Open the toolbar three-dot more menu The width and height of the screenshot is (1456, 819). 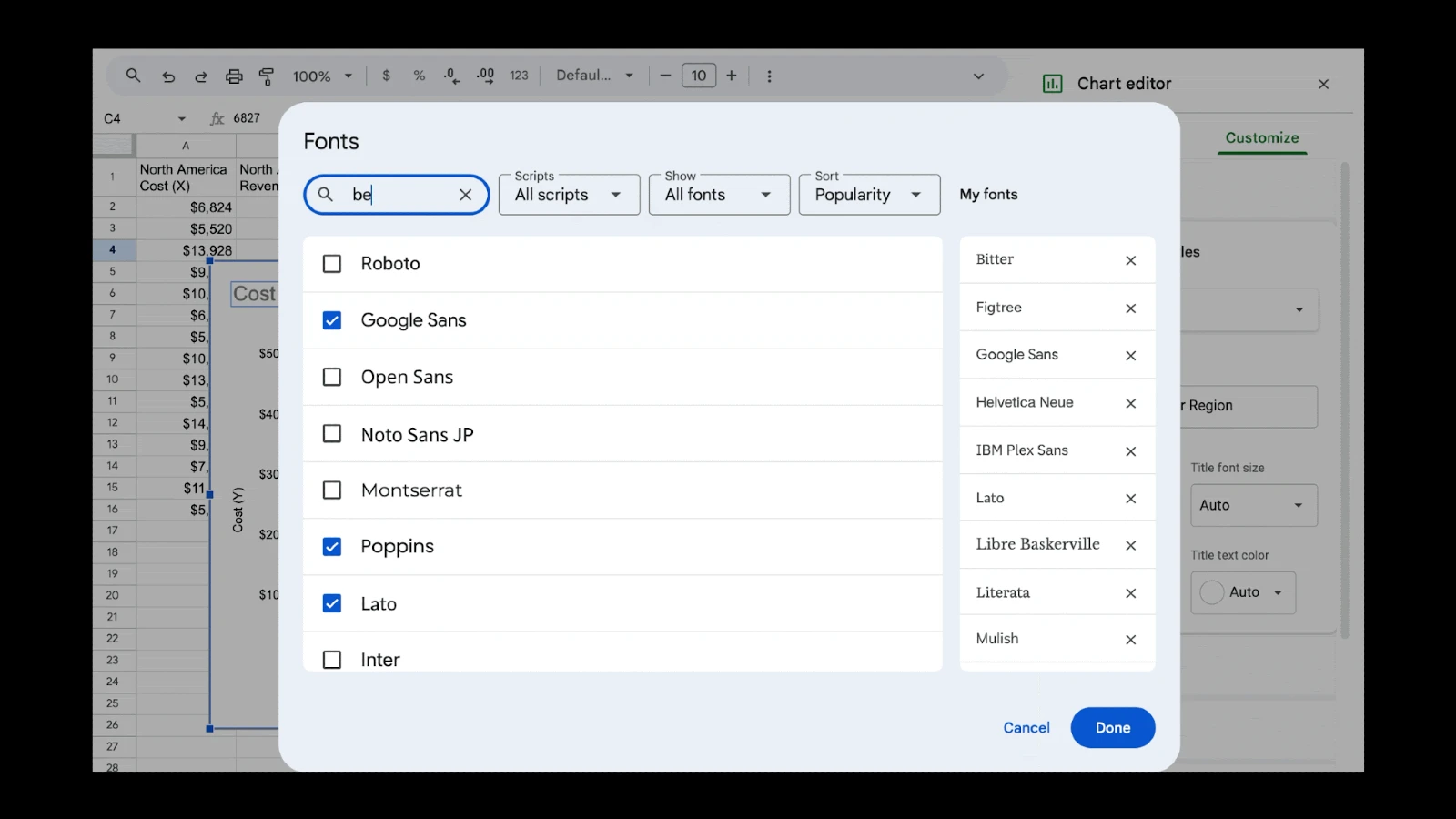769,76
